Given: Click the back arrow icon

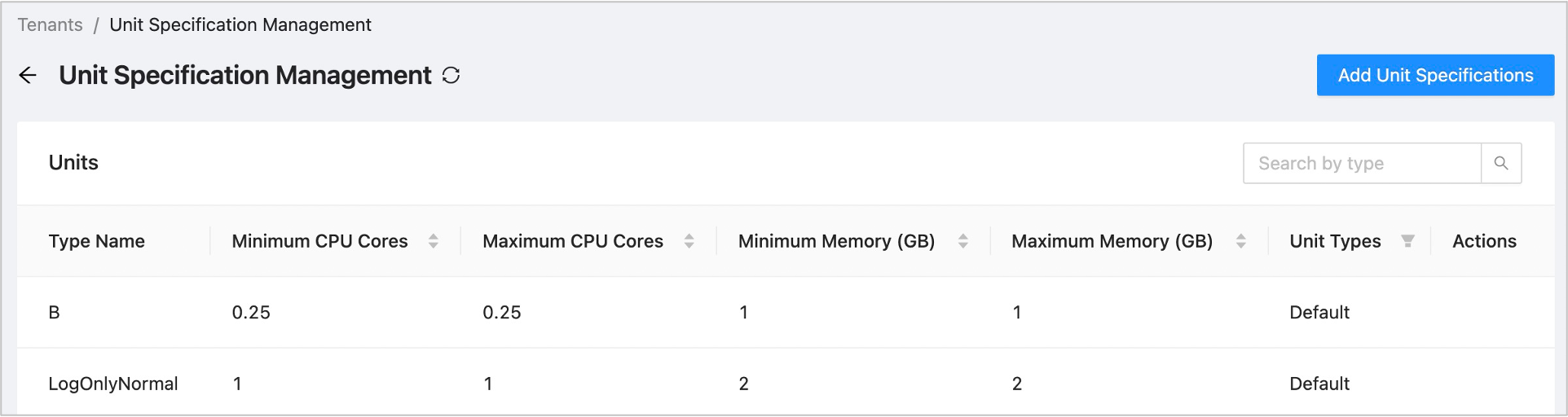Looking at the screenshot, I should 28,76.
